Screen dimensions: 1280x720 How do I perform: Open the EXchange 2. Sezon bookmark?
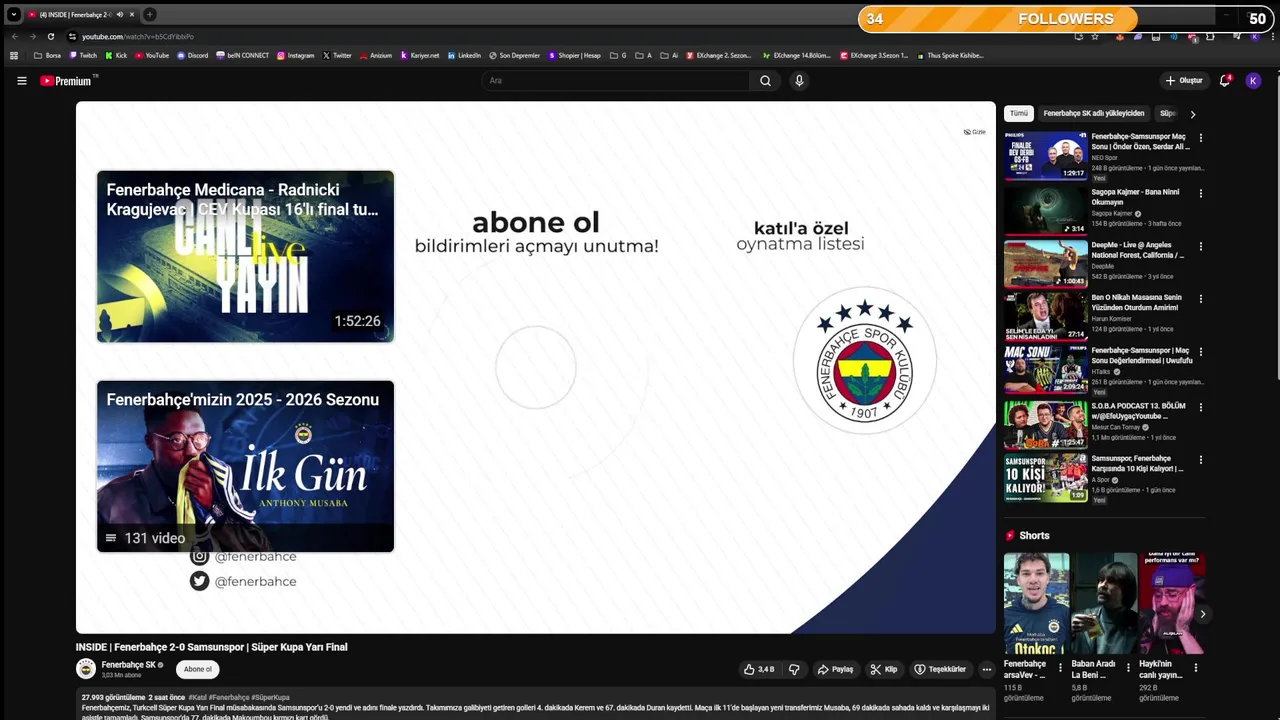[x=719, y=56]
